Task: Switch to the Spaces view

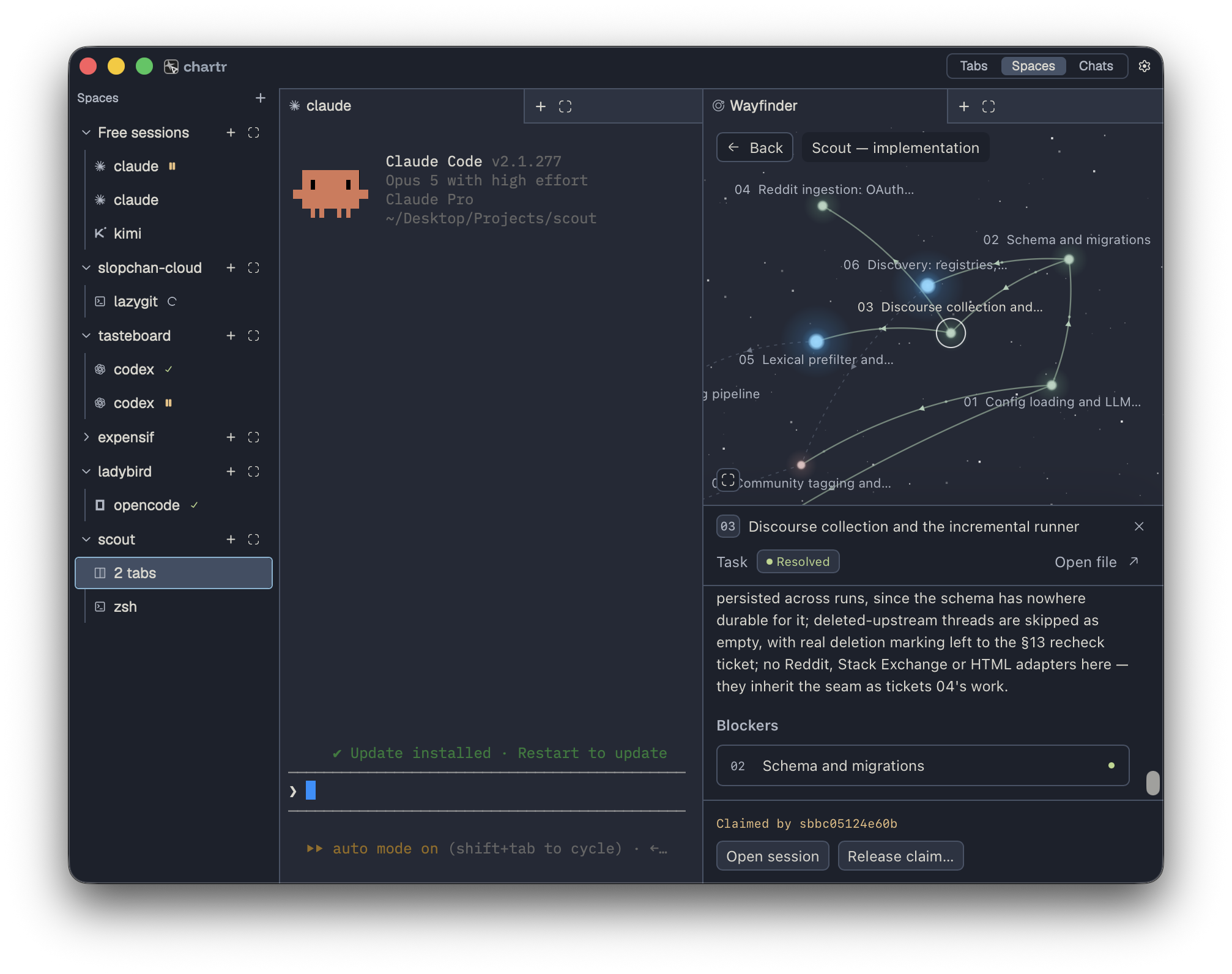Action: [1033, 66]
